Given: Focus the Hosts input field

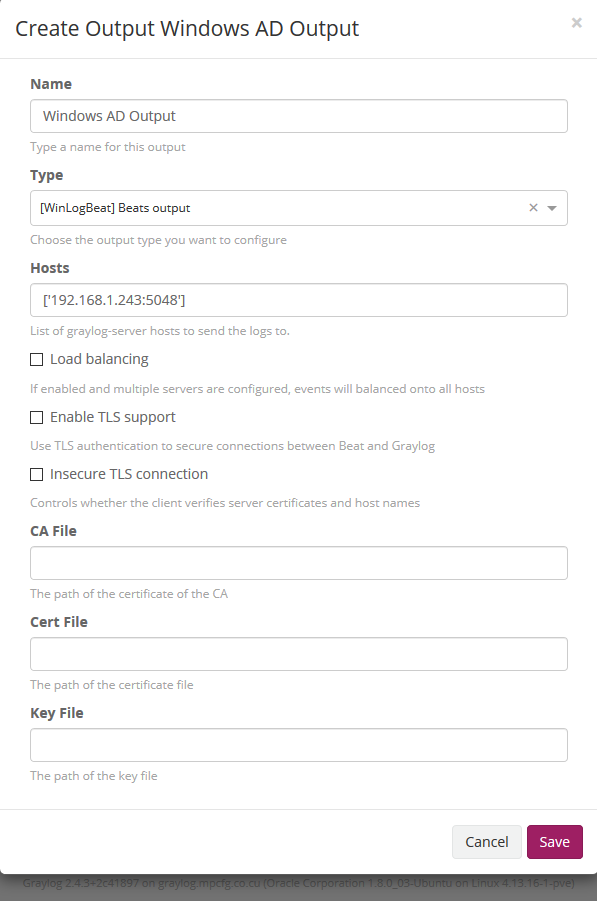Looking at the screenshot, I should (299, 300).
